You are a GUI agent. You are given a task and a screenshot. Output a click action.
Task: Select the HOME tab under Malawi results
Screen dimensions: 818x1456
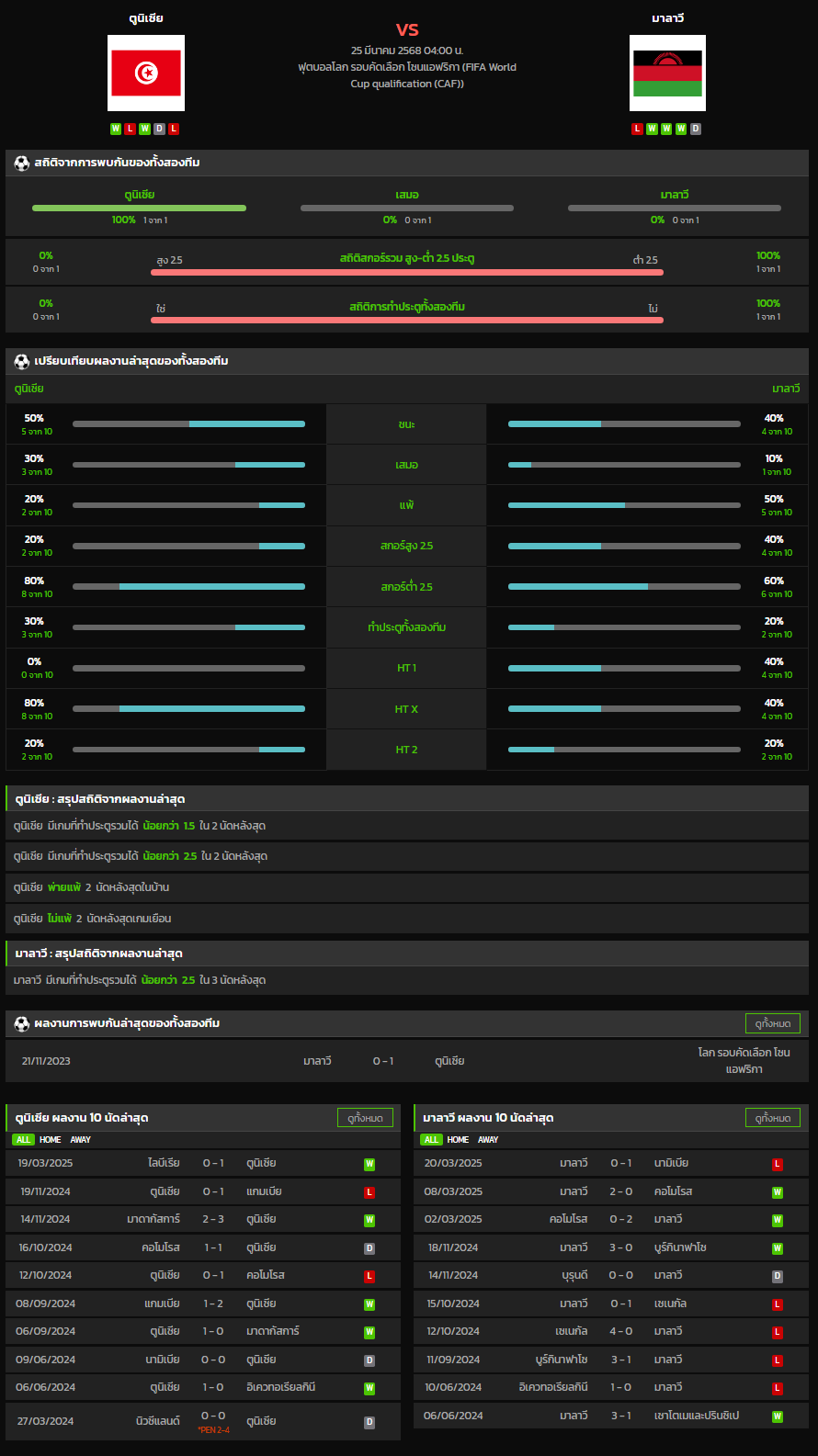[x=458, y=1140]
